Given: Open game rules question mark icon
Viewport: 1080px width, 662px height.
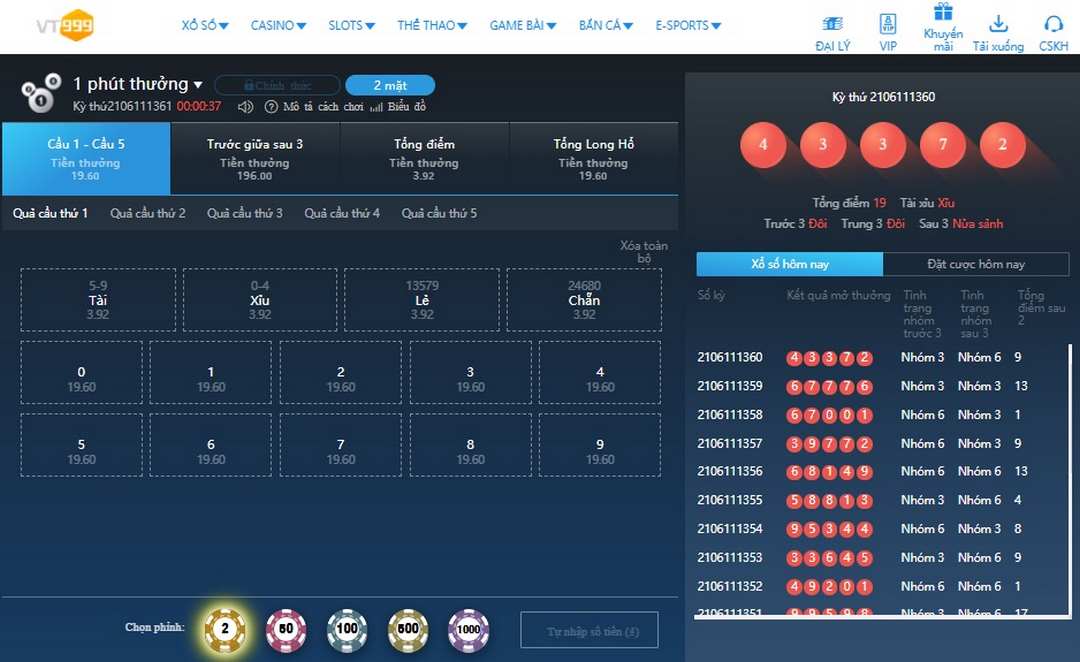Looking at the screenshot, I should [271, 107].
